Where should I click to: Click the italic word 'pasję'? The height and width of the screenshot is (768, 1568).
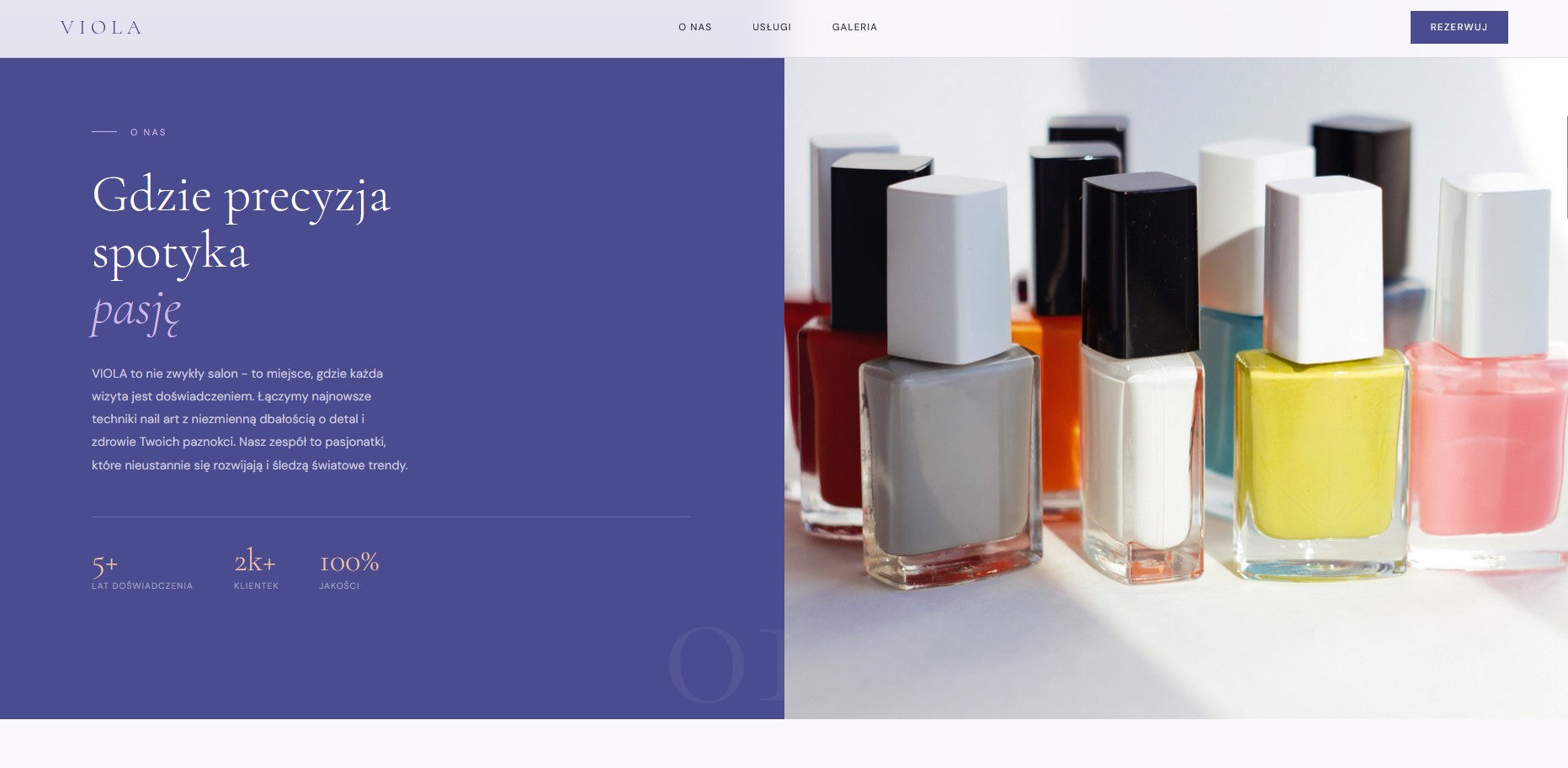136,311
